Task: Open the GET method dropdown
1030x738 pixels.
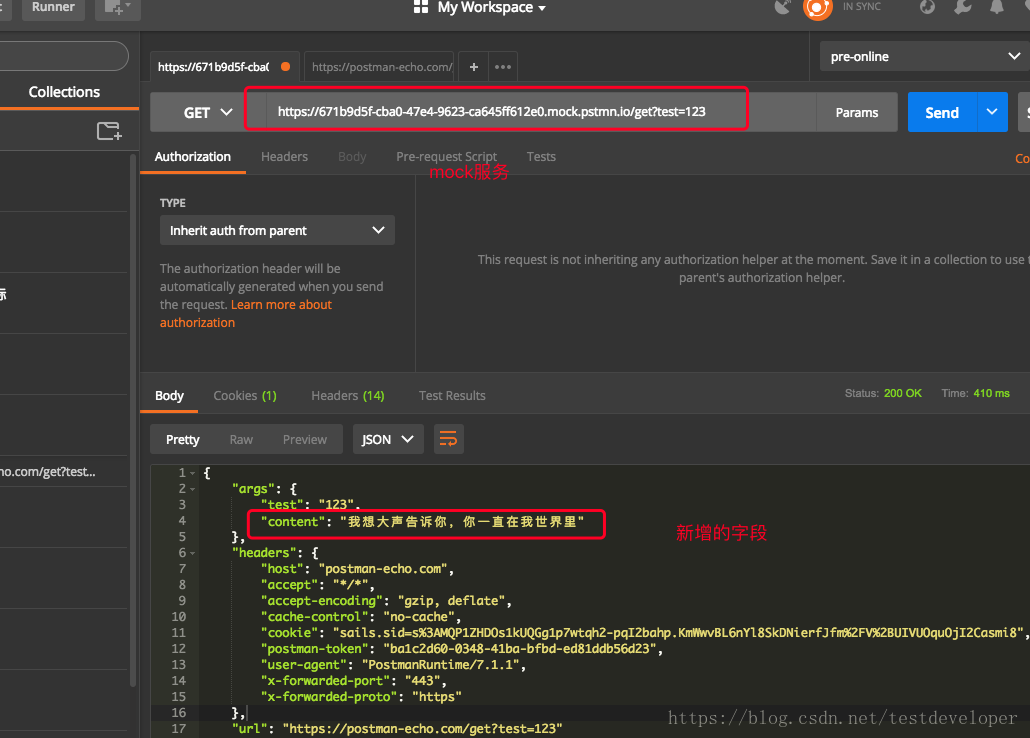Action: 208,113
